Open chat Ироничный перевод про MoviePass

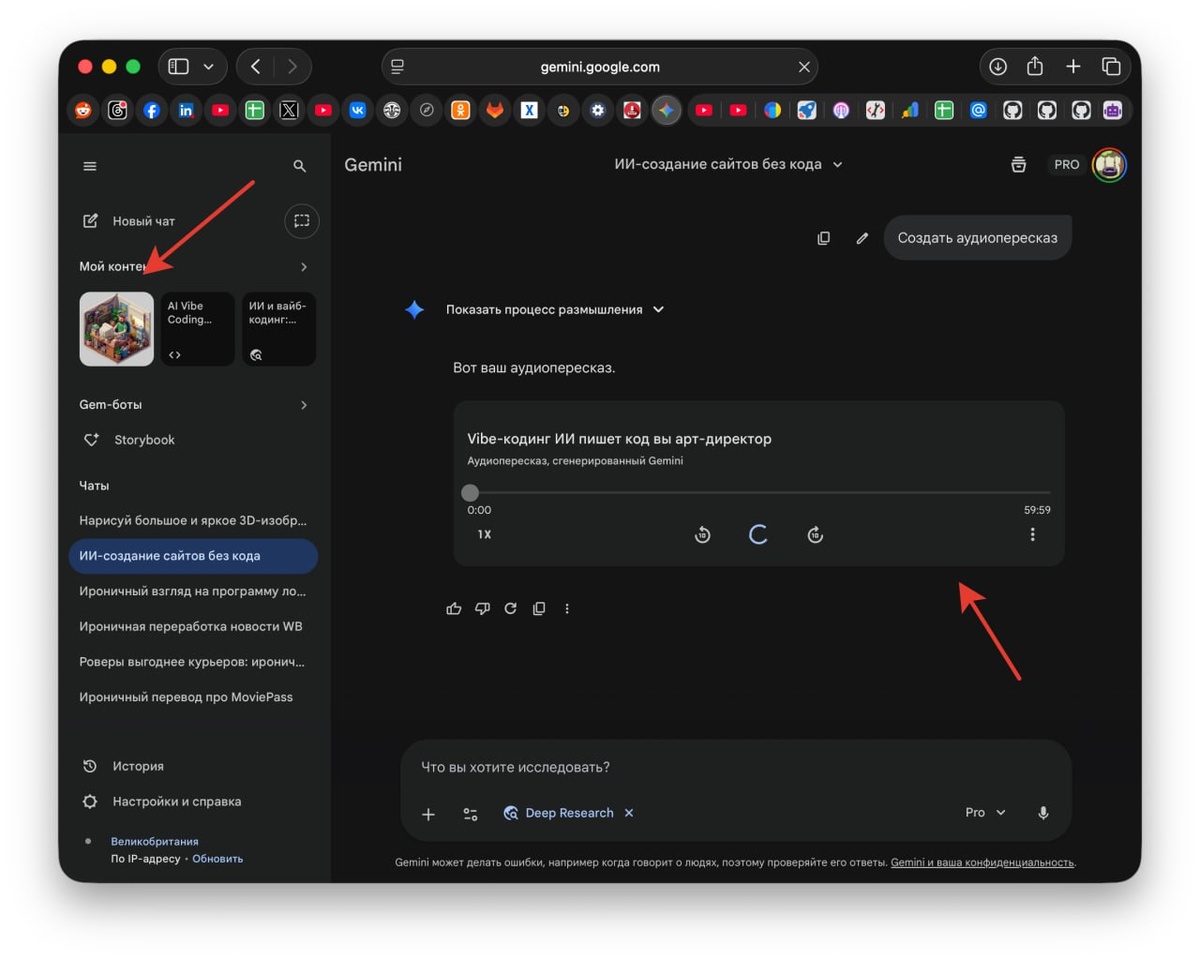[x=193, y=697]
